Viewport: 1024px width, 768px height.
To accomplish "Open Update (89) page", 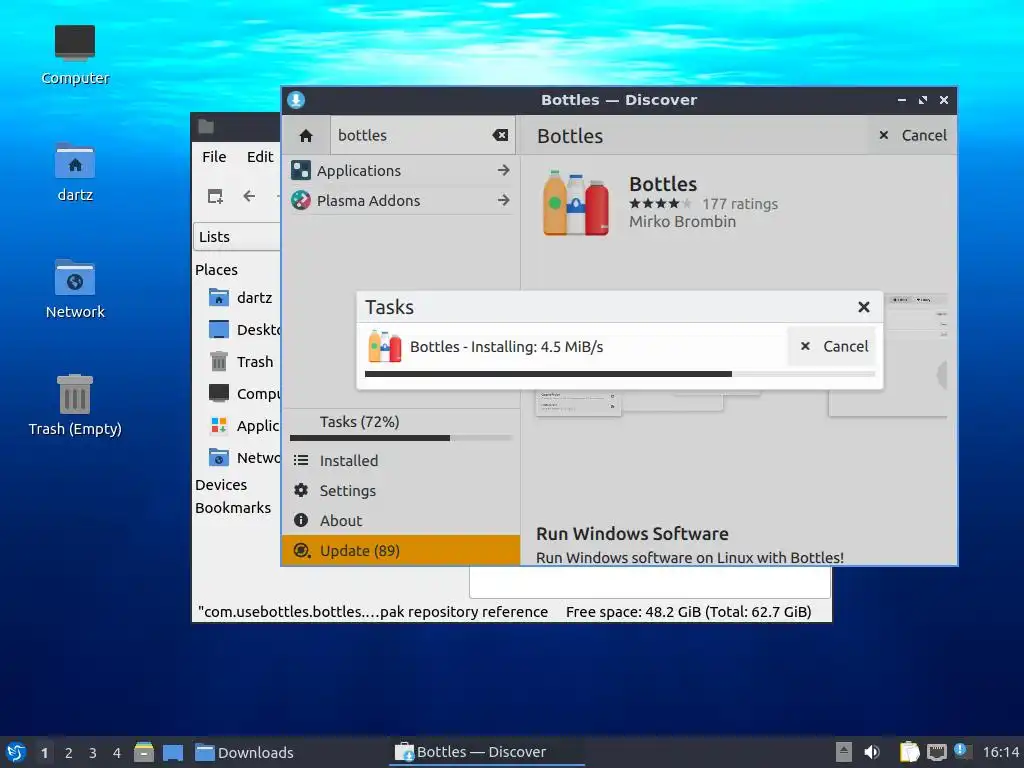I will pos(401,551).
